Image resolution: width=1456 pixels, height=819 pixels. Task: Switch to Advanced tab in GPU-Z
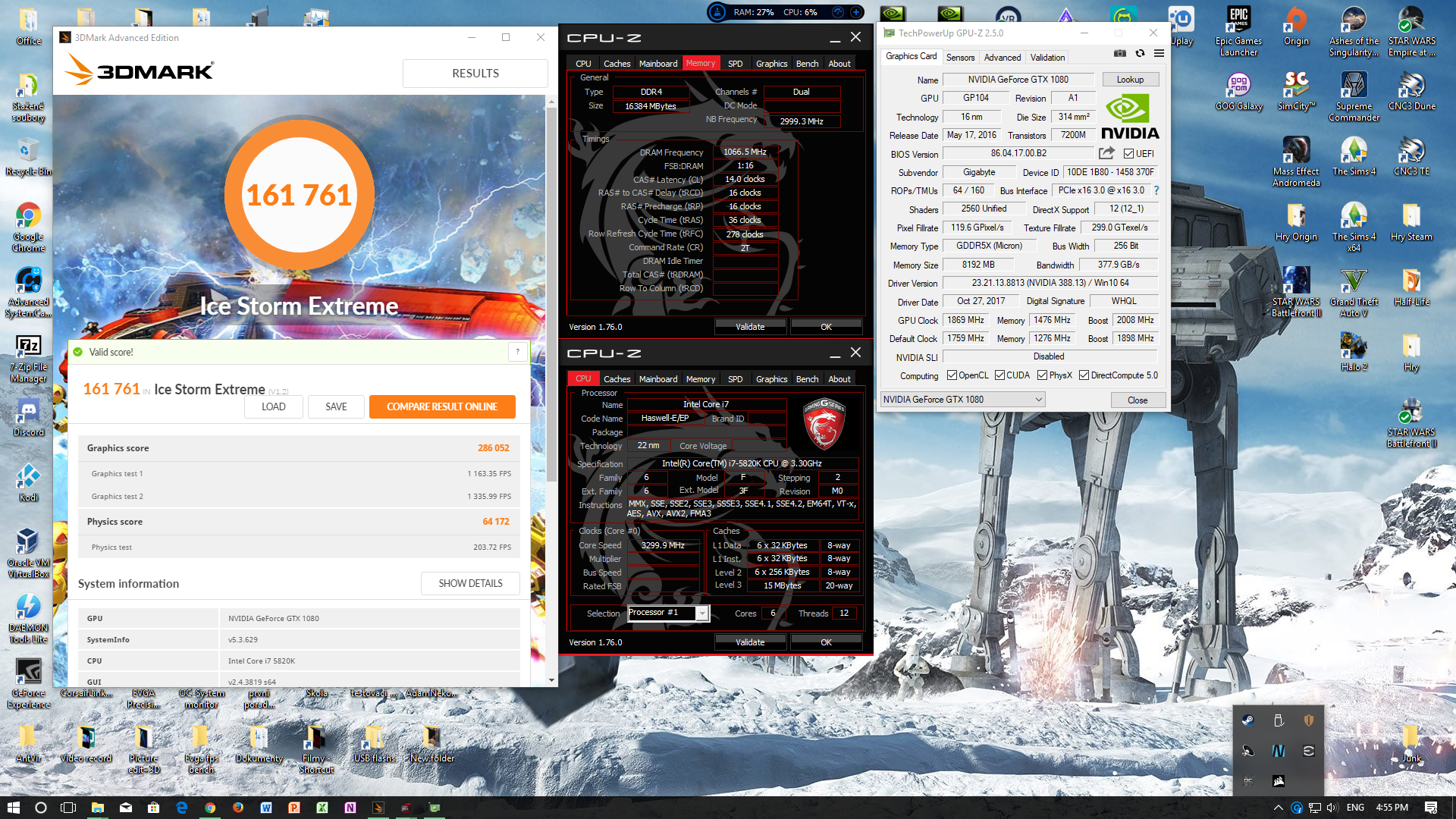pos(1002,58)
